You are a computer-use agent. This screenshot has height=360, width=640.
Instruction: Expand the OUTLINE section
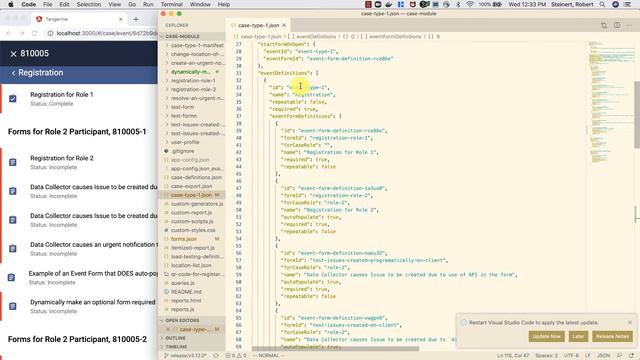(176, 338)
